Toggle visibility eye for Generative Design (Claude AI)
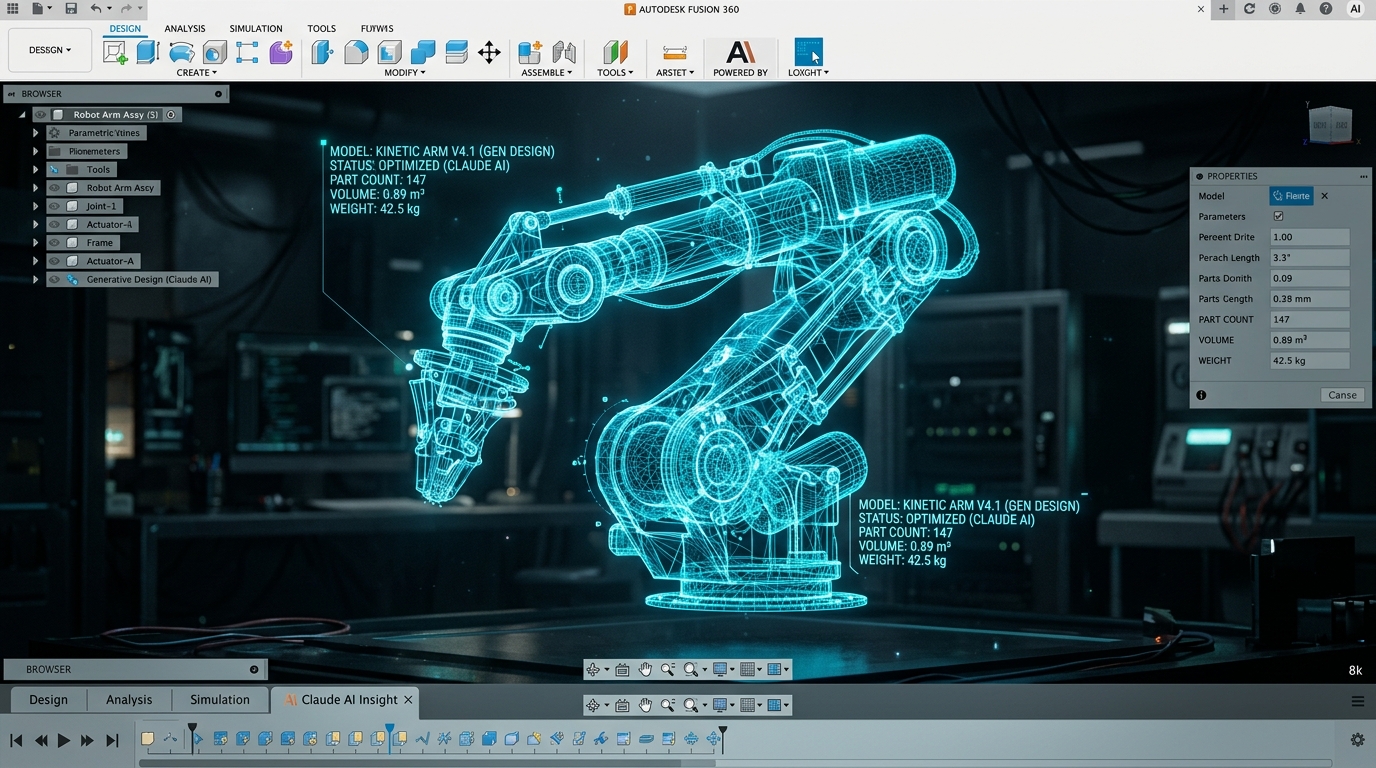1376x768 pixels. [55, 280]
